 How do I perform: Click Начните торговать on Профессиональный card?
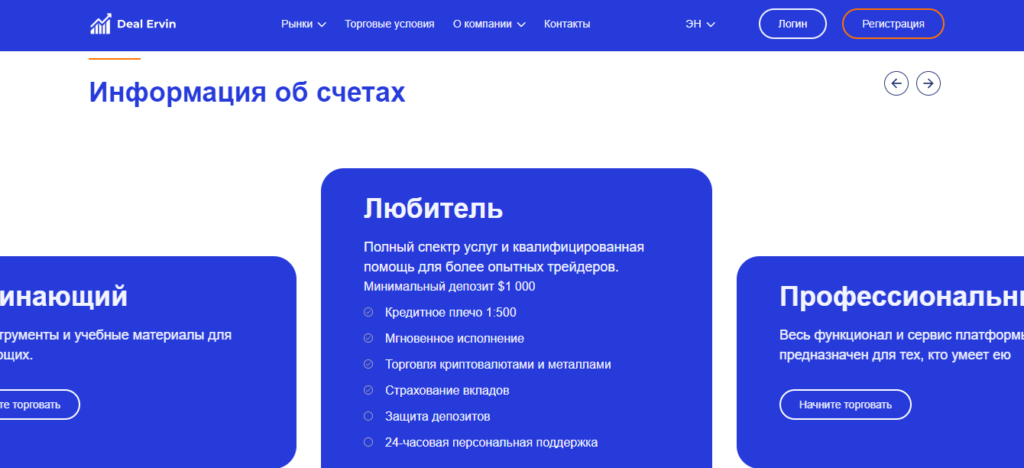click(845, 405)
